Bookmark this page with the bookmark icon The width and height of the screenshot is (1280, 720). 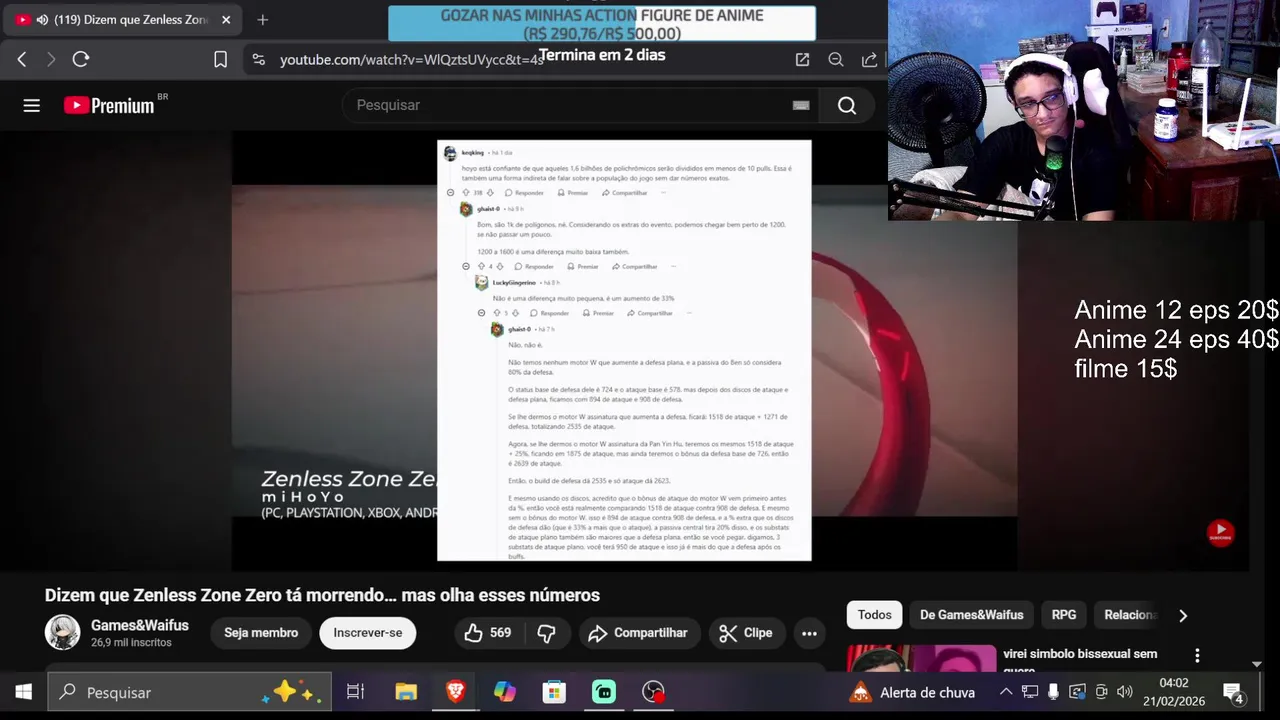coord(221,60)
